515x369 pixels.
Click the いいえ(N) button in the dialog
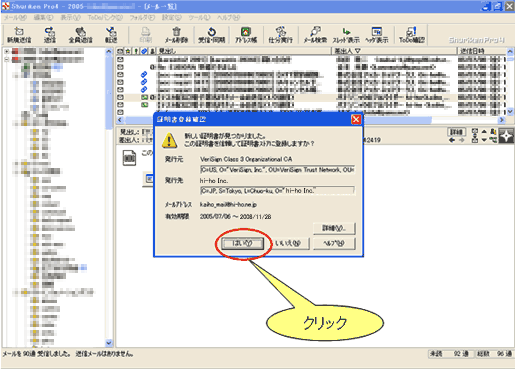tap(288, 243)
